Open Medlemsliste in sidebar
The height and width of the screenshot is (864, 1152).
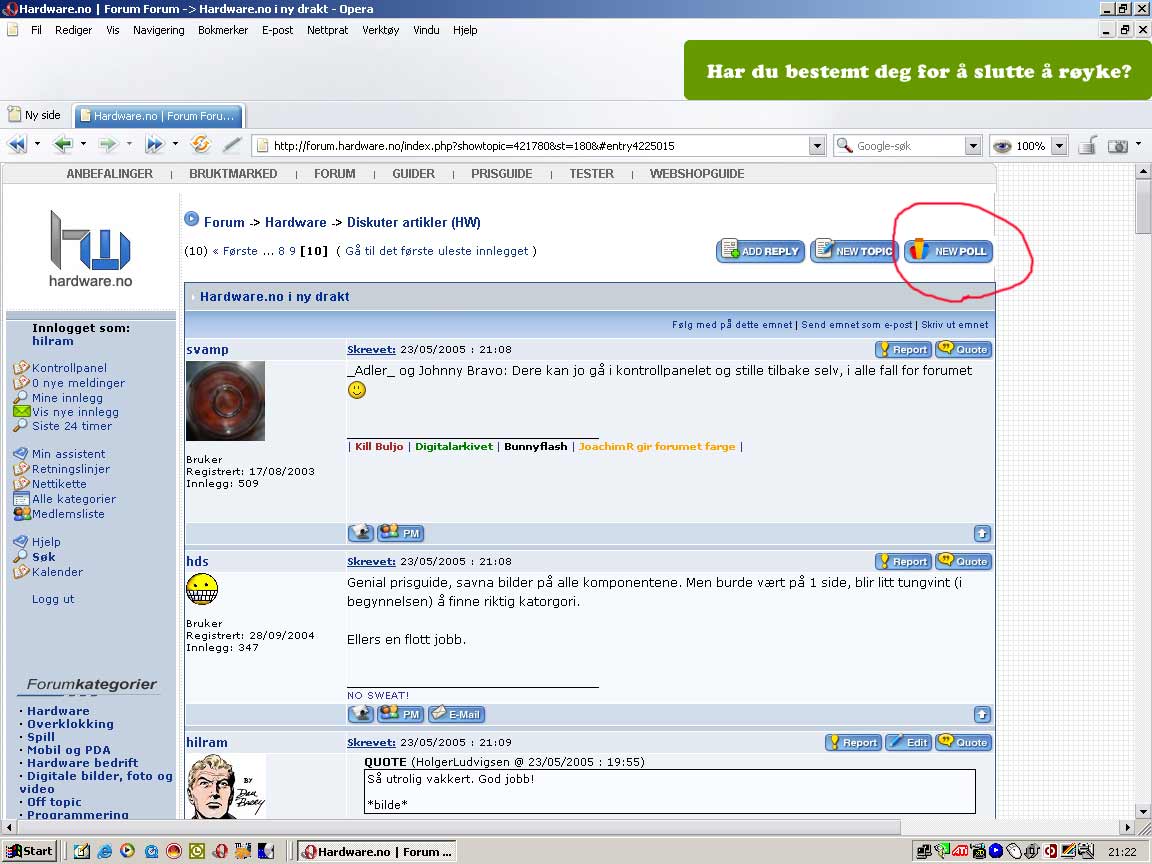point(68,514)
